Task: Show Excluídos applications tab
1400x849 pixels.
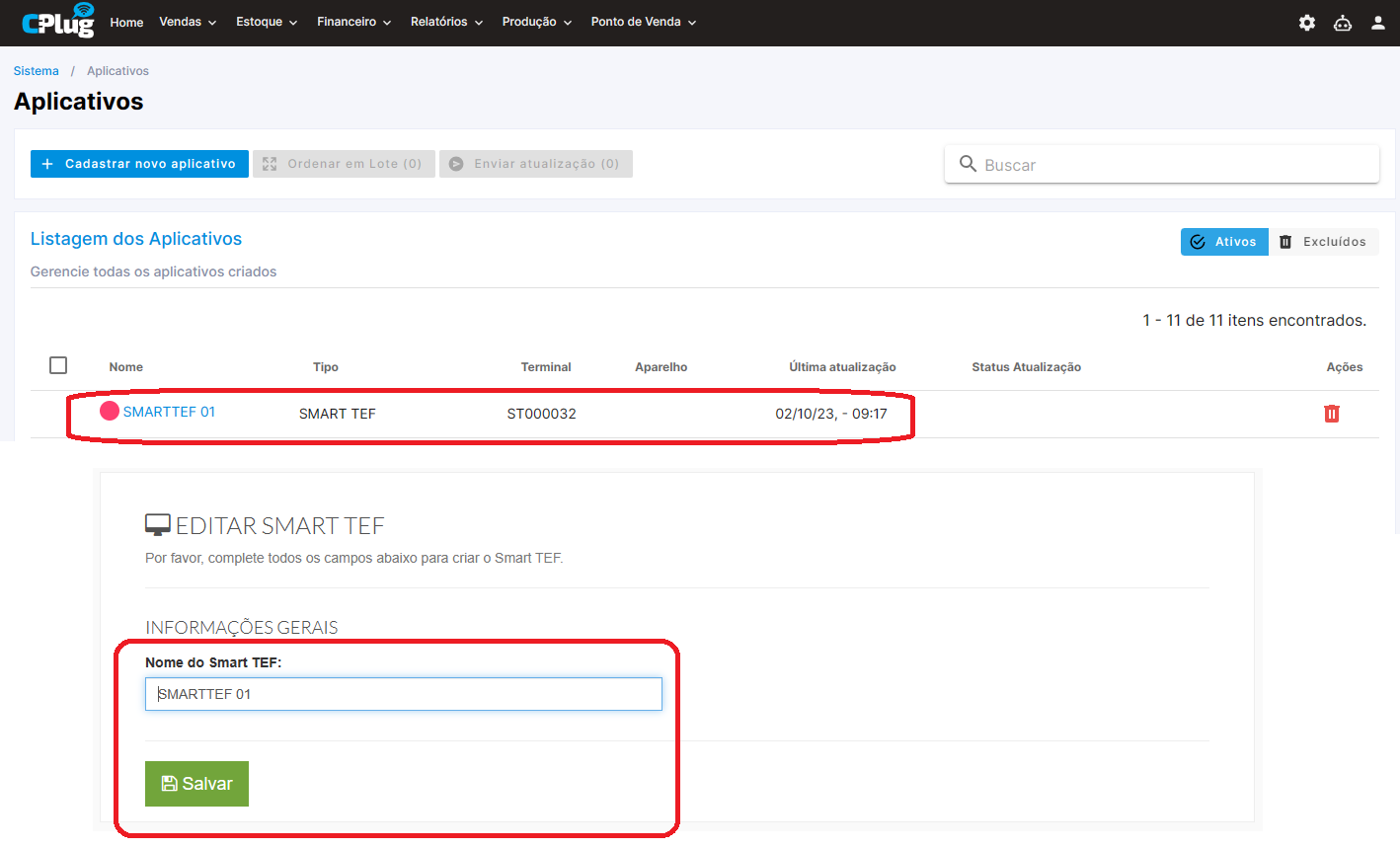Action: point(1323,242)
